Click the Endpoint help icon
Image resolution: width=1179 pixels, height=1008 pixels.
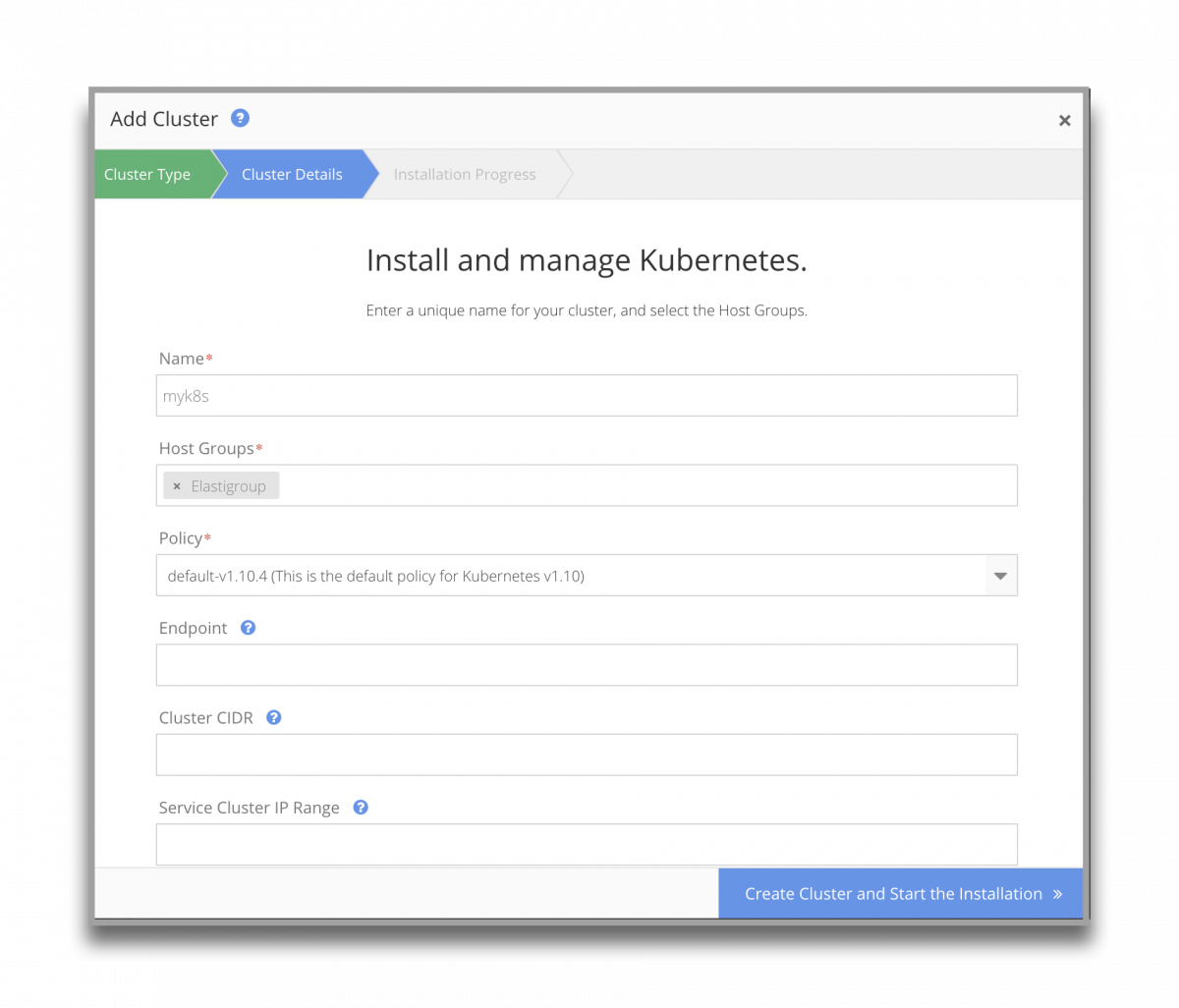pos(247,627)
